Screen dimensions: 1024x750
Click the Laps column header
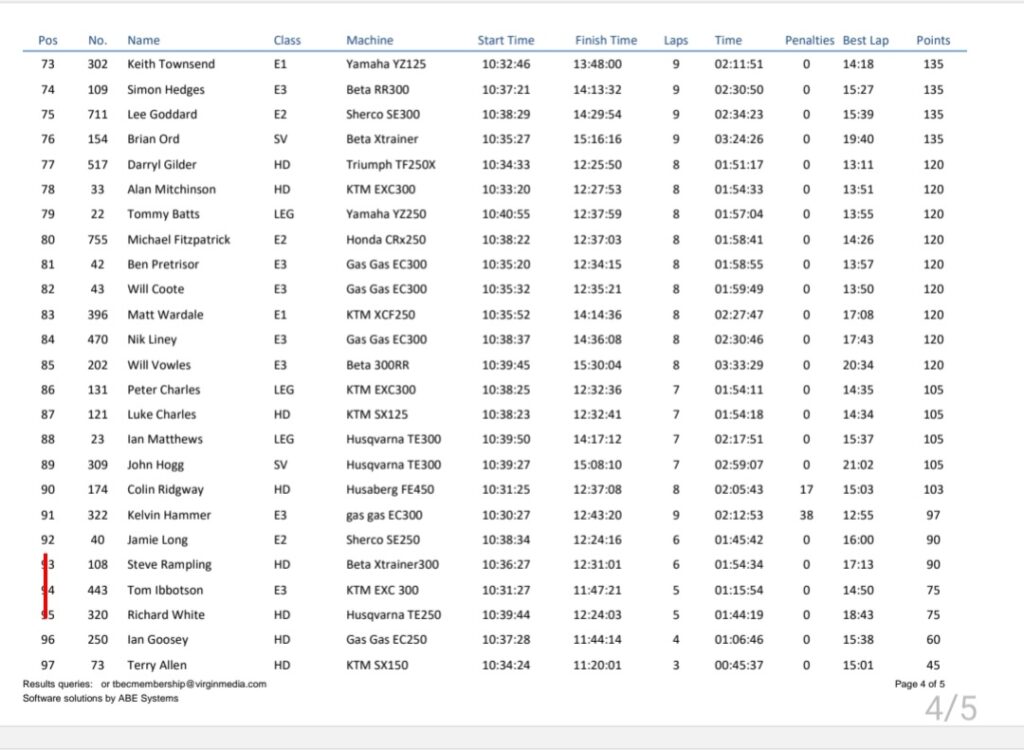(676, 40)
